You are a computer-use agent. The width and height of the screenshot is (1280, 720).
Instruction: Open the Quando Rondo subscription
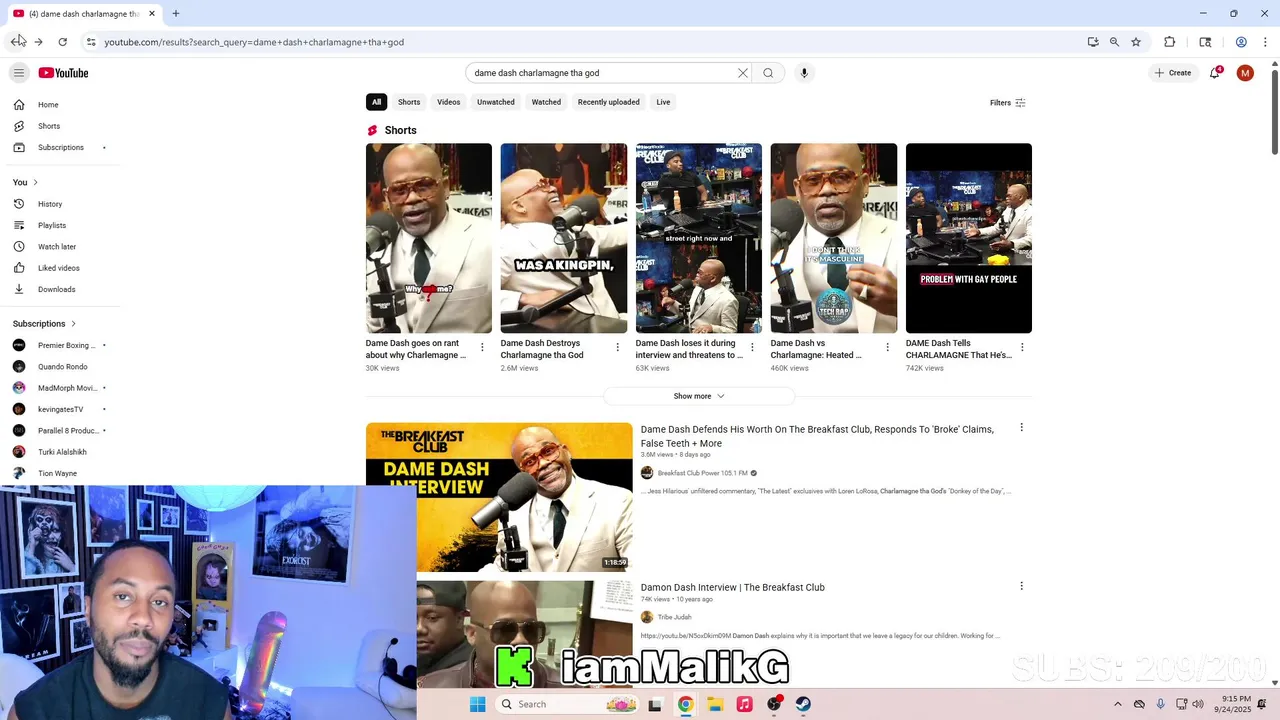tap(60, 367)
